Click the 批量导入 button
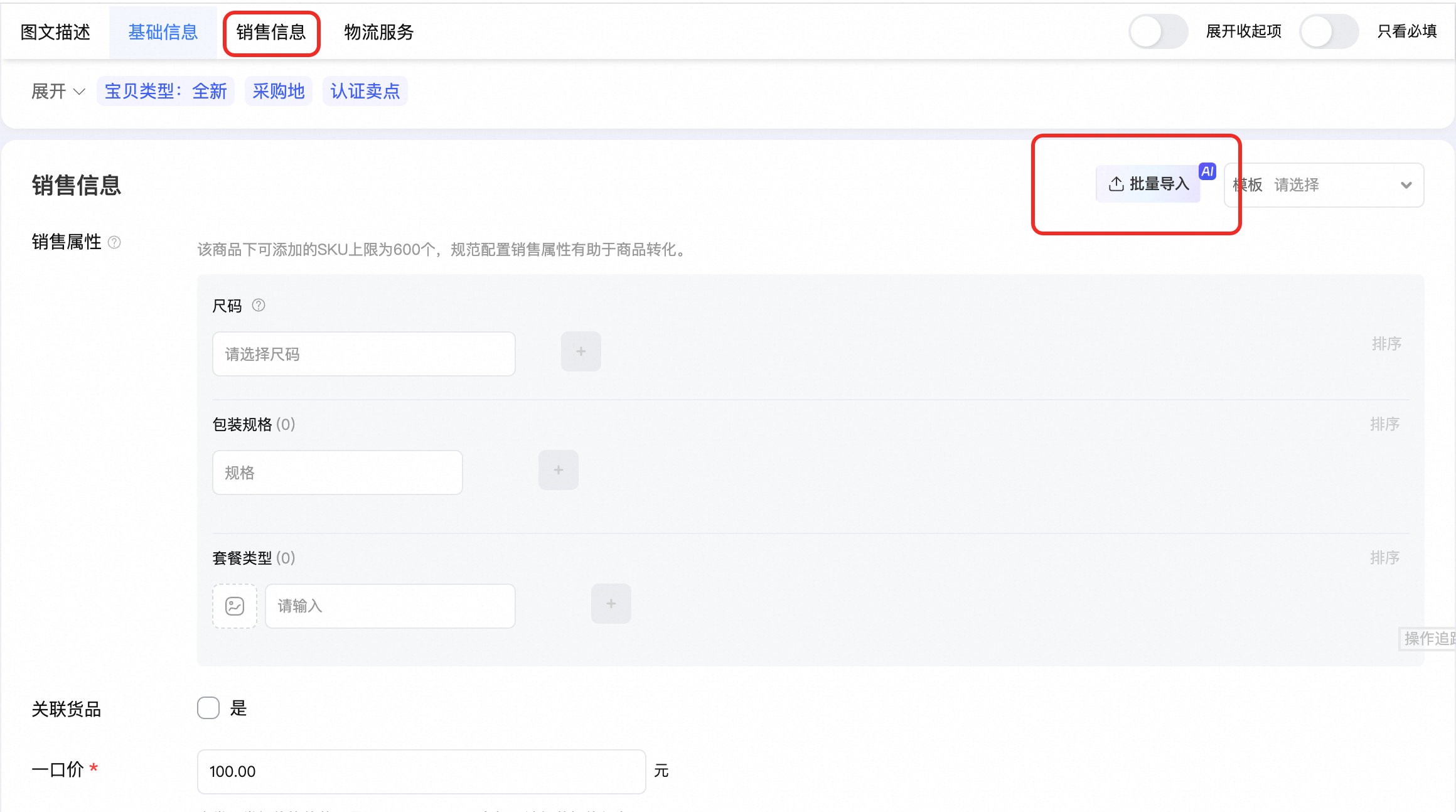Viewport: 1456px width, 812px height. point(1148,184)
